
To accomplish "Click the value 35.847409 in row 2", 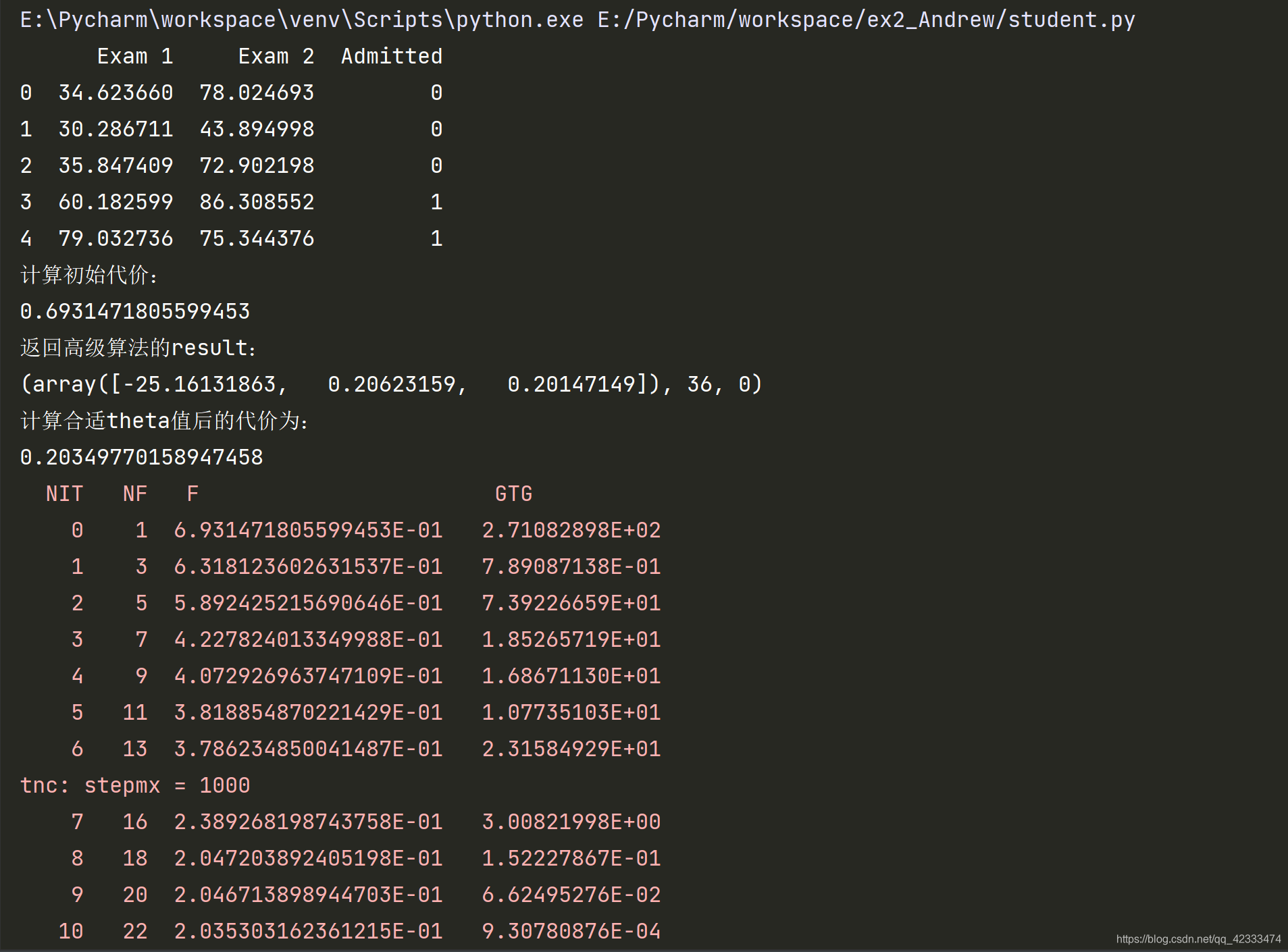I will pyautogui.click(x=116, y=165).
